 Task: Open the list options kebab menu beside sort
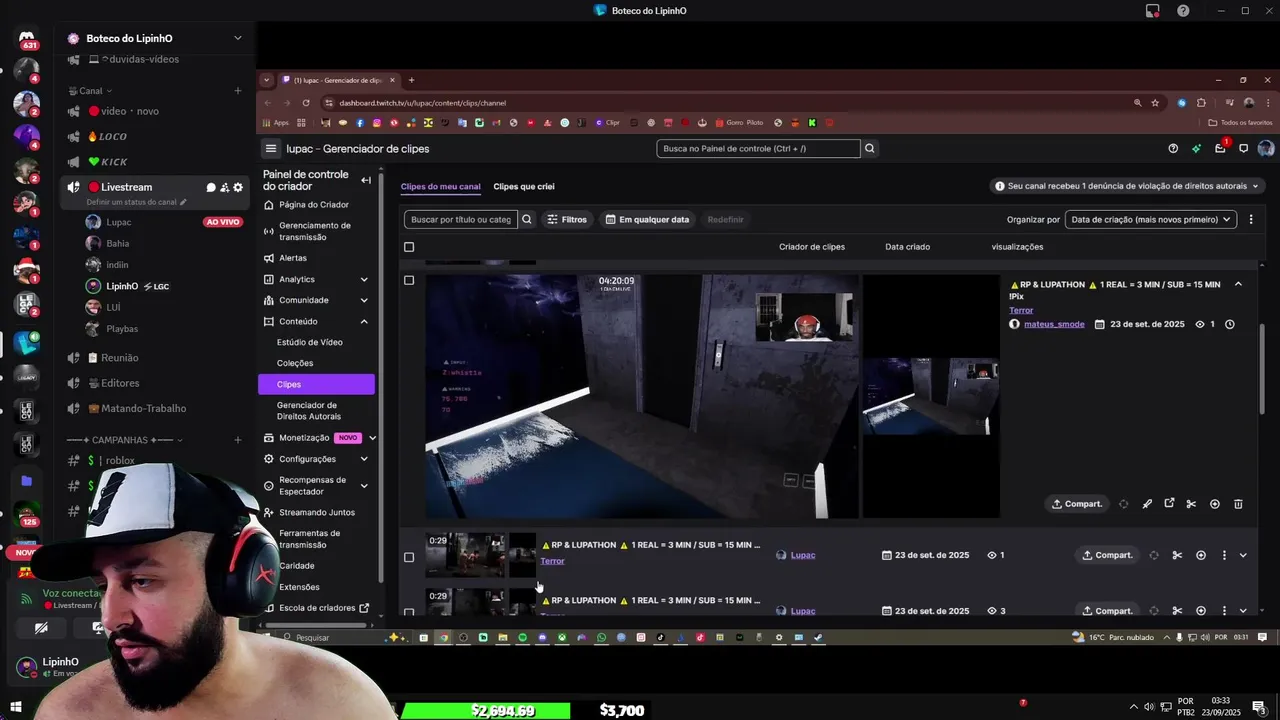tap(1251, 219)
